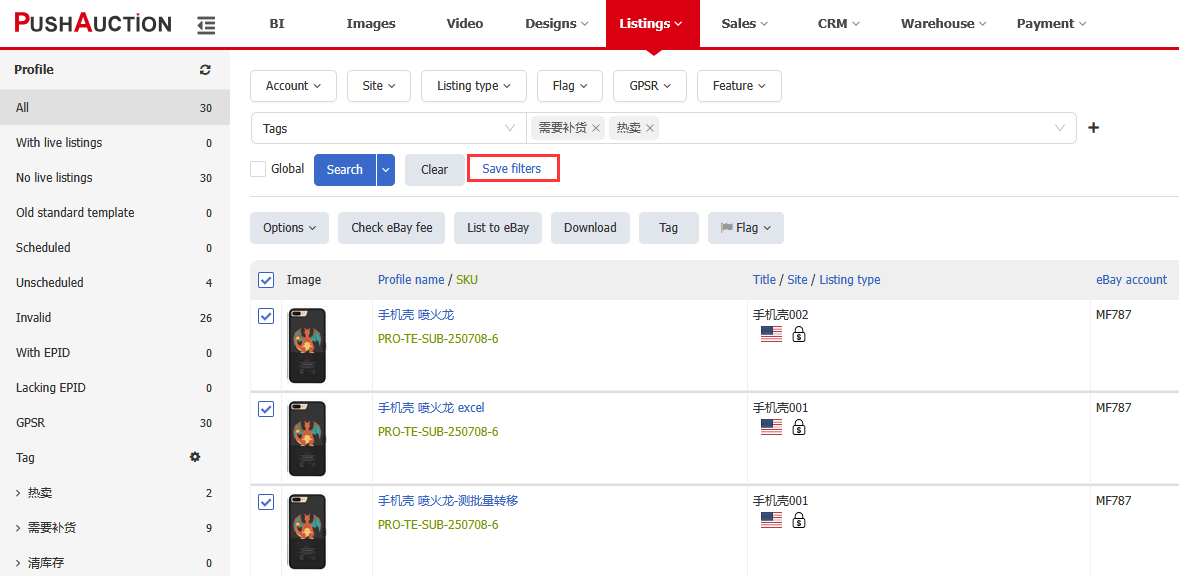Open Tag settings via the gear icon
Screen dimensions: 1179x576
(195, 456)
